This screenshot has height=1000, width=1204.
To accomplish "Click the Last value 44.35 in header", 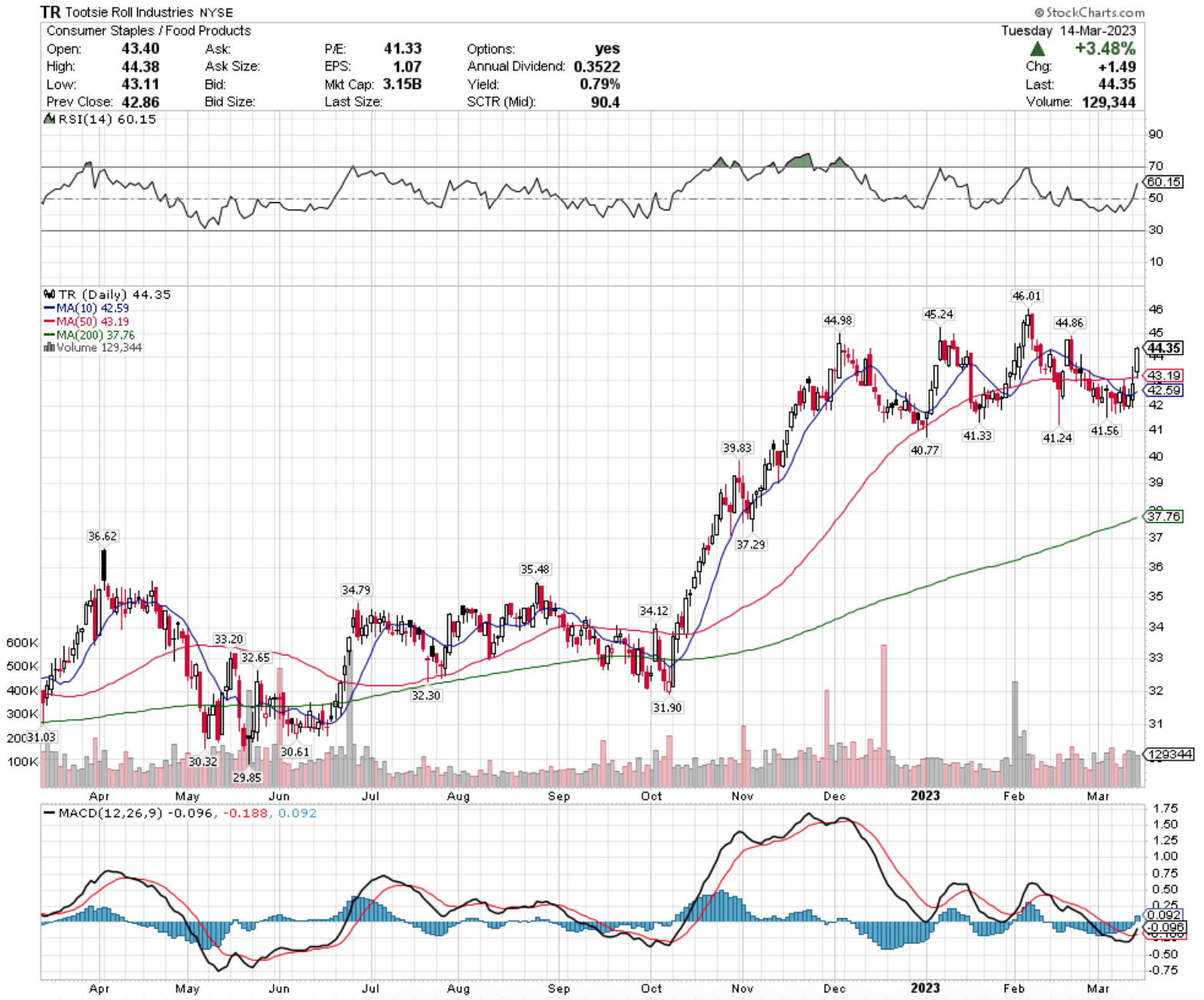I will pyautogui.click(x=1117, y=84).
